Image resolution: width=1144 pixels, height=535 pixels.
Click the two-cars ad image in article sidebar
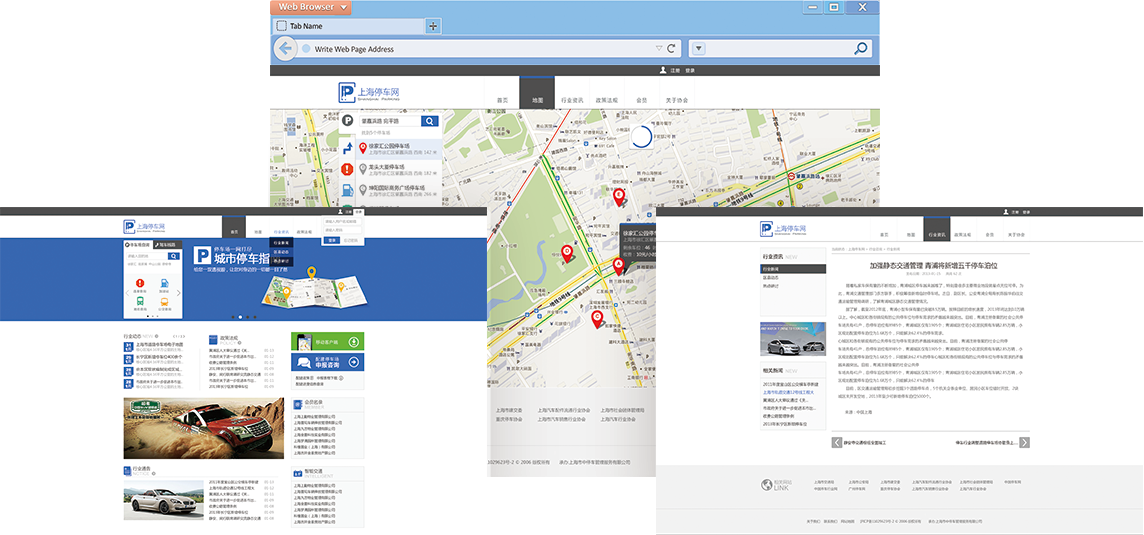pos(793,339)
